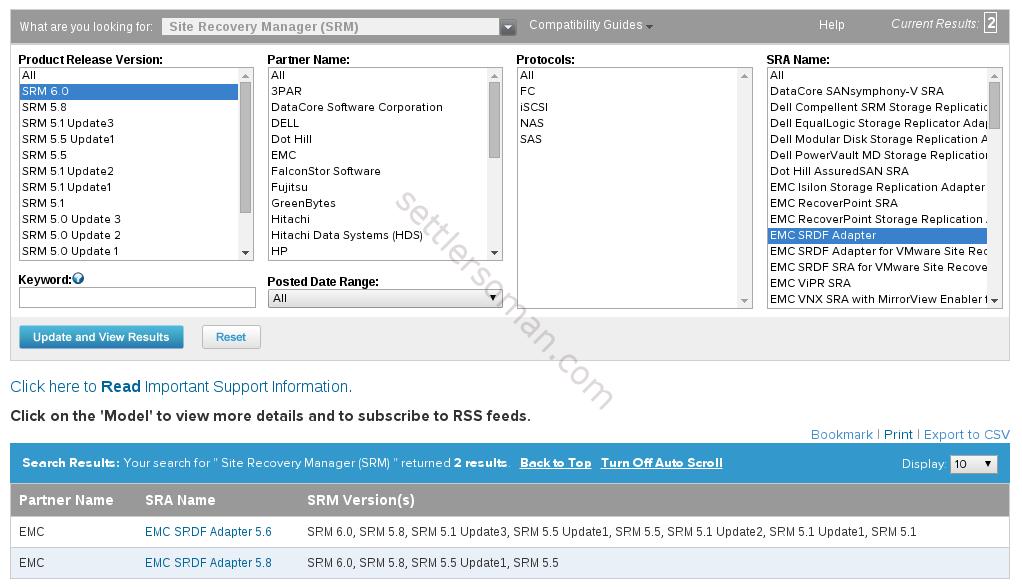Viewport: 1022px width, 587px height.
Task: Click the SRA Name column header
Action: [180, 500]
